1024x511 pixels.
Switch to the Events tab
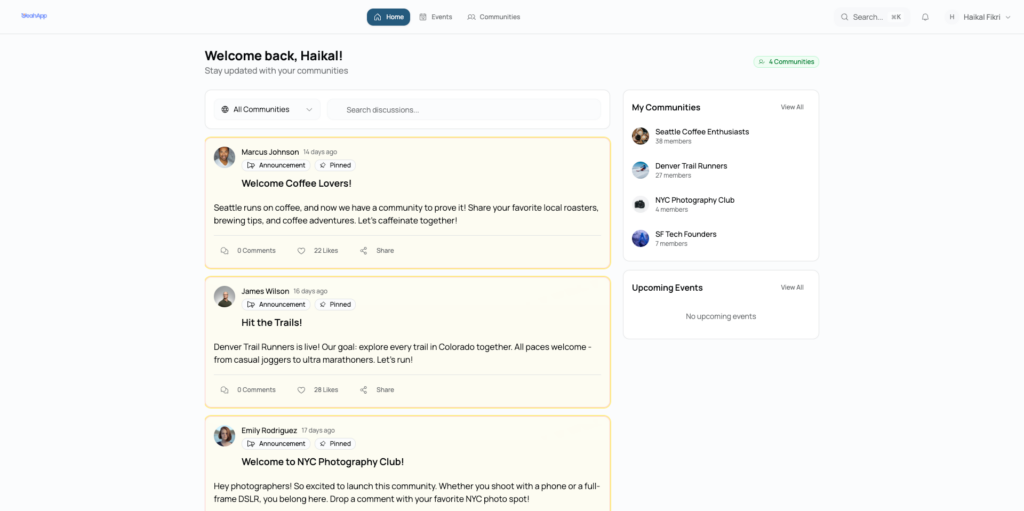point(435,17)
